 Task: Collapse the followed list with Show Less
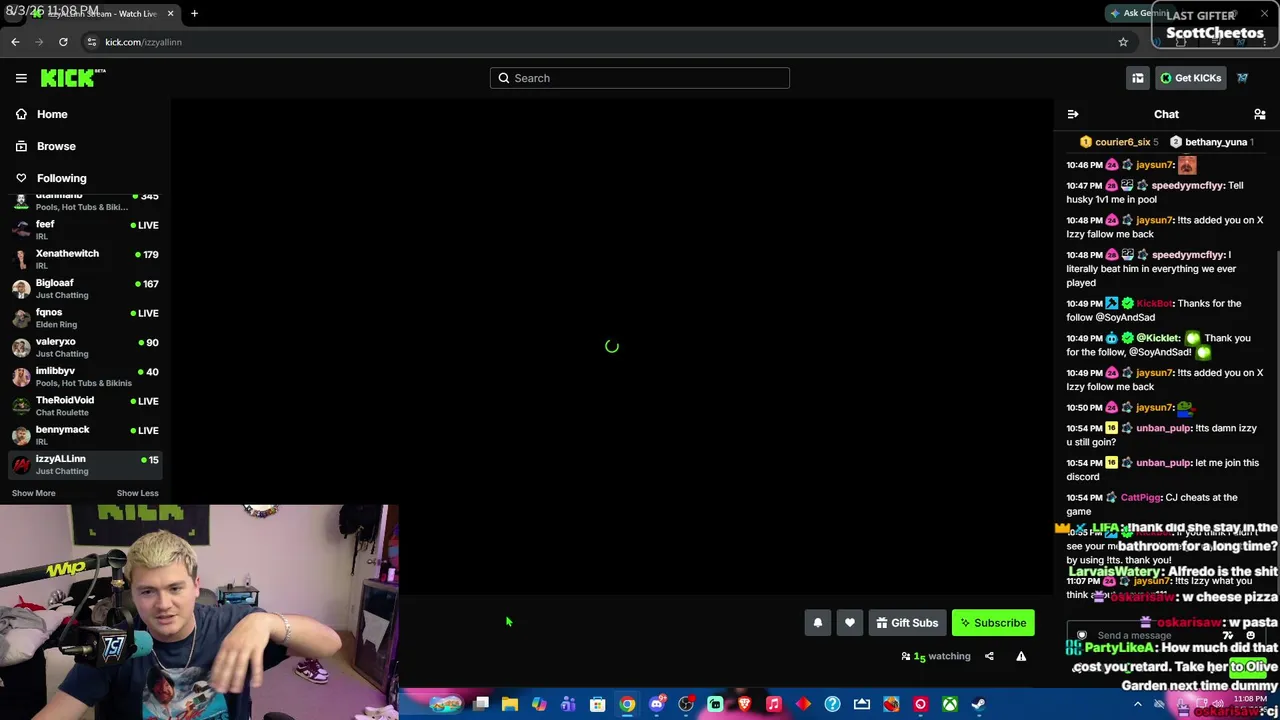coord(137,493)
